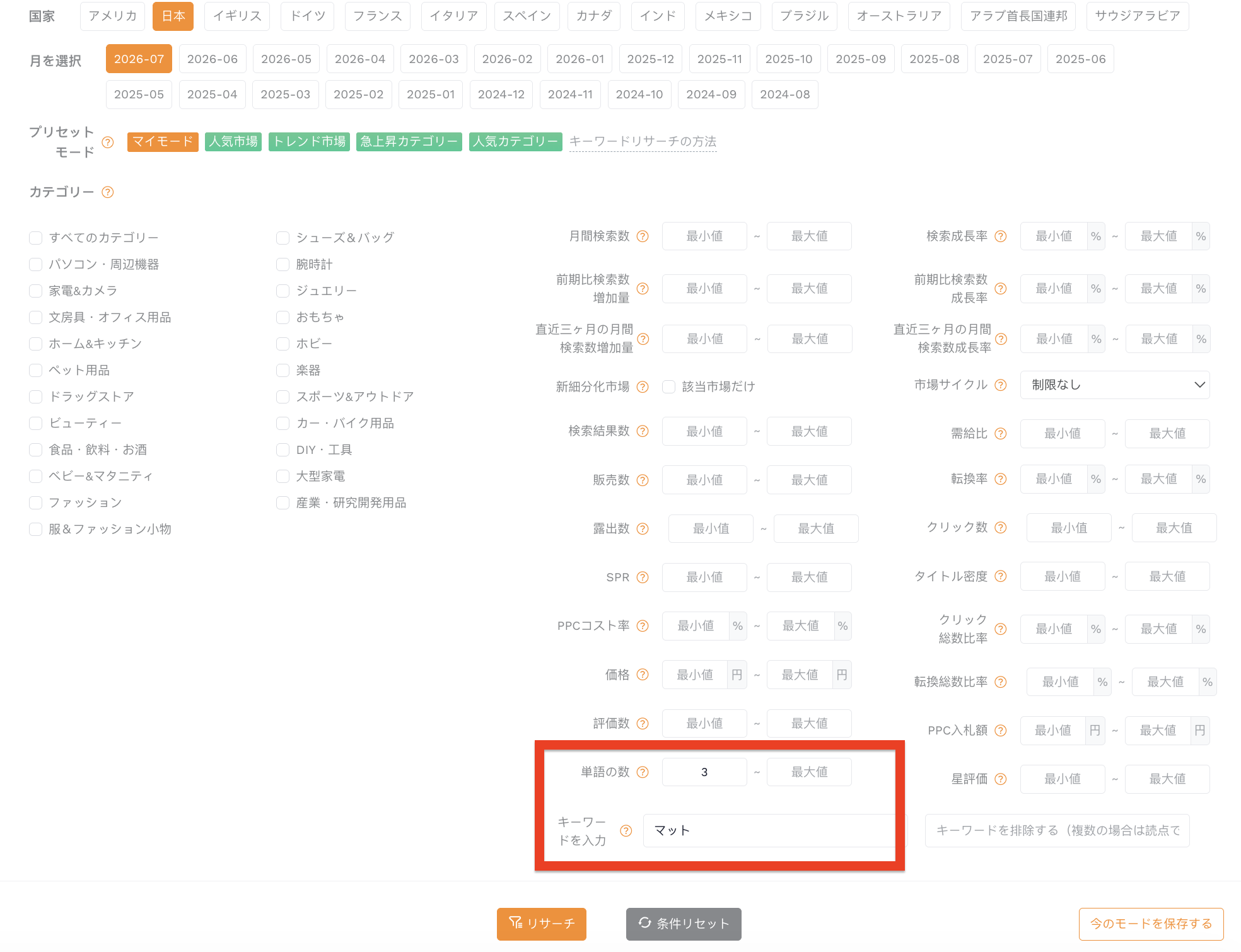Check the ビューティー category checkbox
Screen dimensions: 1241x952
(x=36, y=423)
